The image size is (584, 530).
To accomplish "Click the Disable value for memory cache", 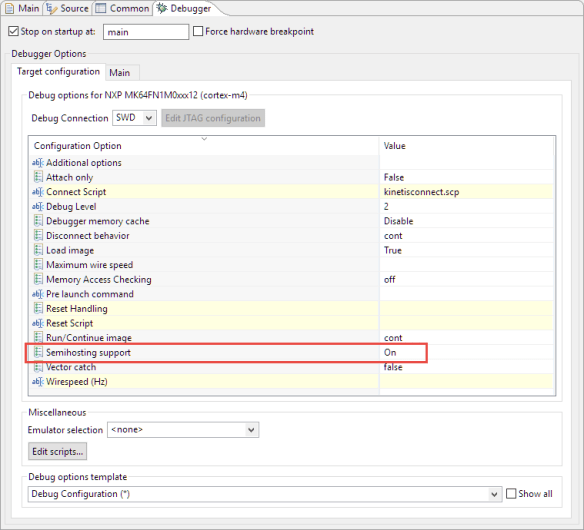I will [399, 221].
